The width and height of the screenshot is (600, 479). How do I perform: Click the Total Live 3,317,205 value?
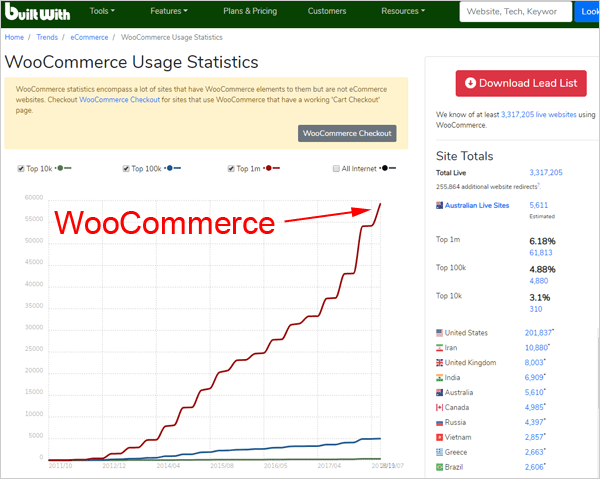coord(546,173)
